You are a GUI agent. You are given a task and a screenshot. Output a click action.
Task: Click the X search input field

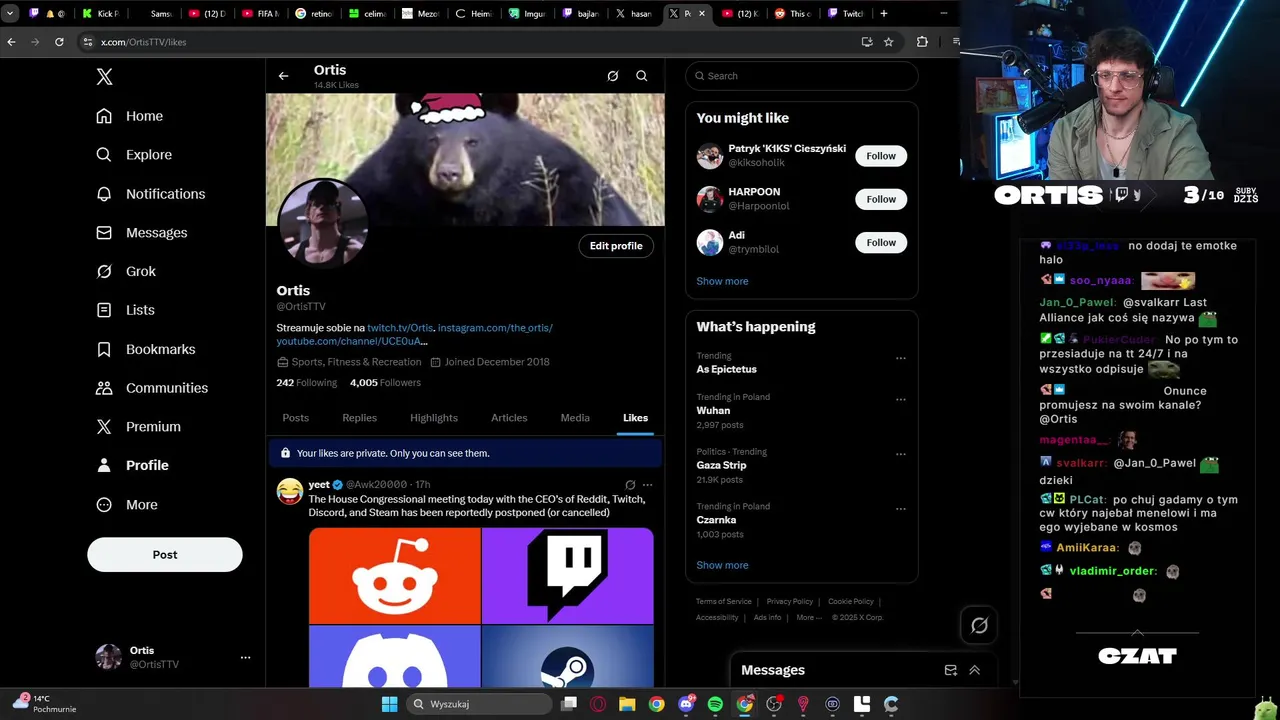point(802,76)
